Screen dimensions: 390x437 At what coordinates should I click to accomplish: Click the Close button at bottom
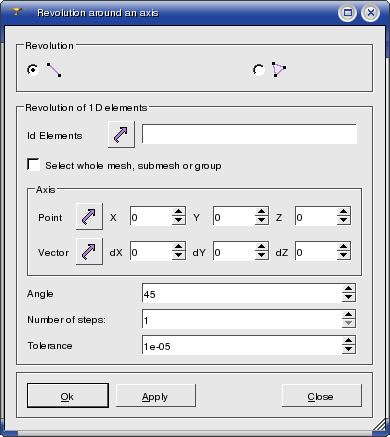322,396
